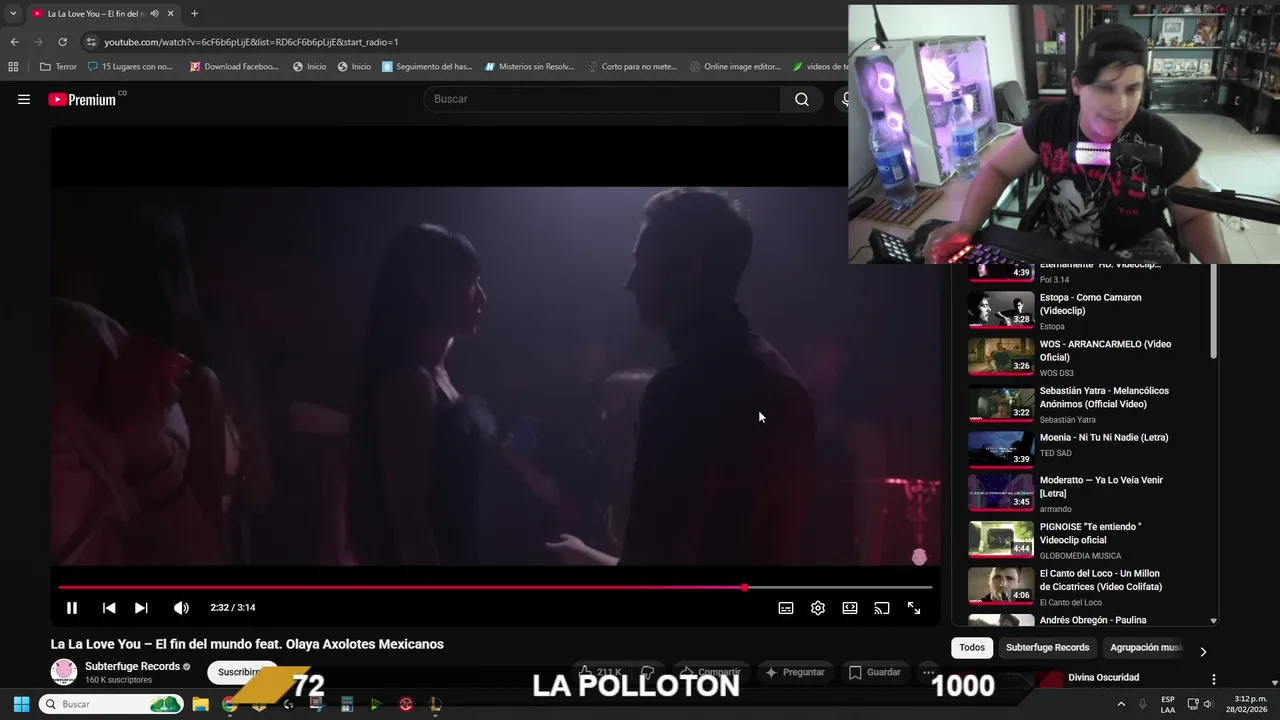Click the playlist vertical scrollbar thumb

1213,312
